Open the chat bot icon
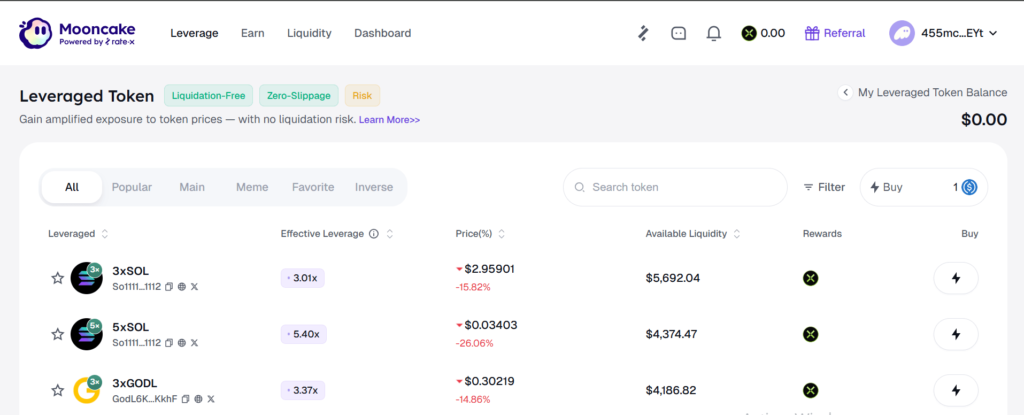Image resolution: width=1024 pixels, height=415 pixels. [679, 33]
